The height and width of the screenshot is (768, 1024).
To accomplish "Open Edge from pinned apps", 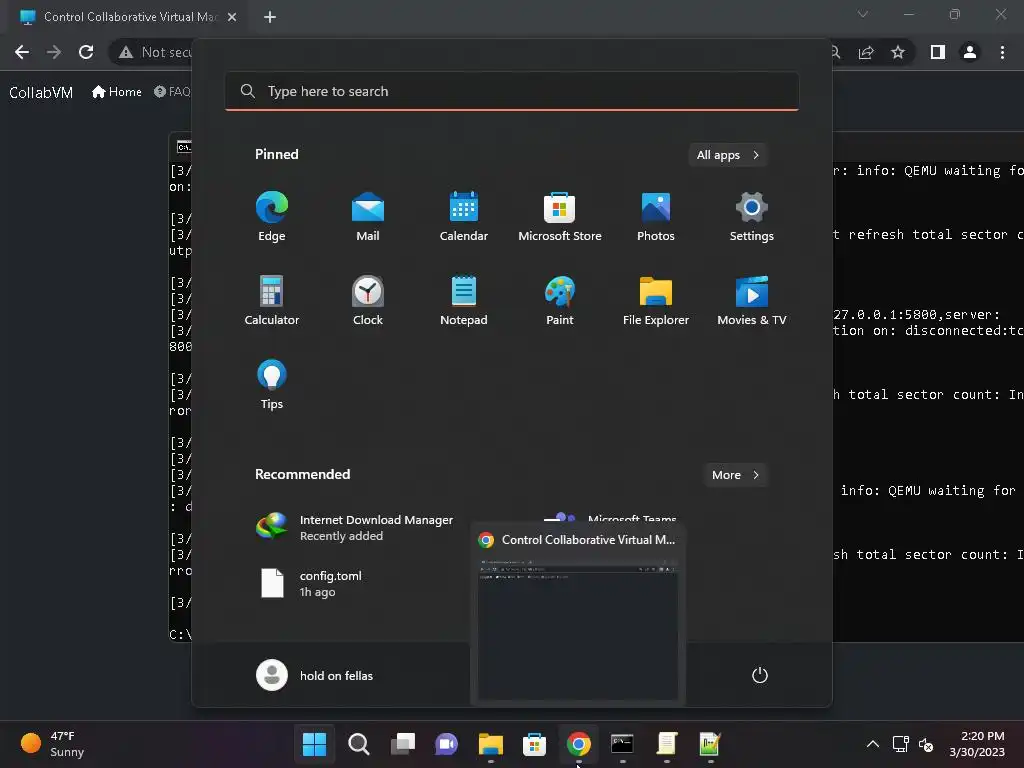I will click(x=272, y=217).
